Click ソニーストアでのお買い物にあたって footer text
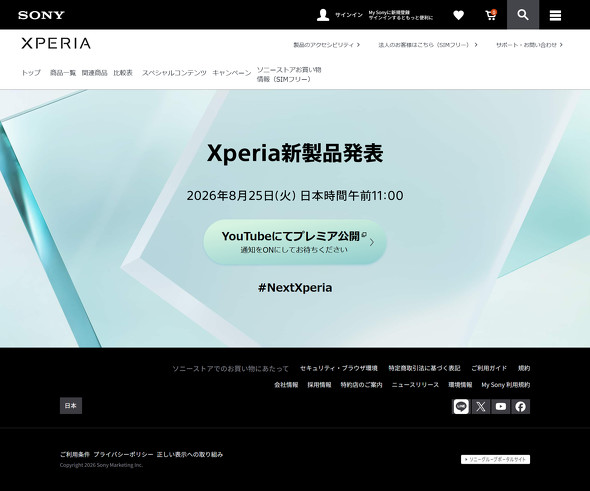This screenshot has height=491, width=590. (230, 369)
